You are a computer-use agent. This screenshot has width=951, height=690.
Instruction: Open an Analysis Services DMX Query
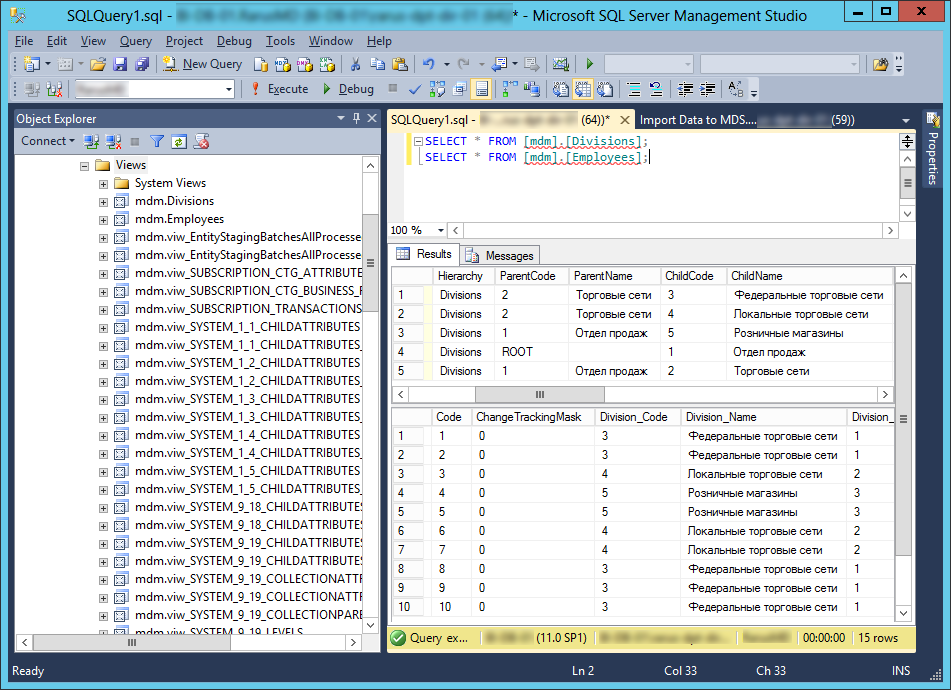pyautogui.click(x=304, y=64)
